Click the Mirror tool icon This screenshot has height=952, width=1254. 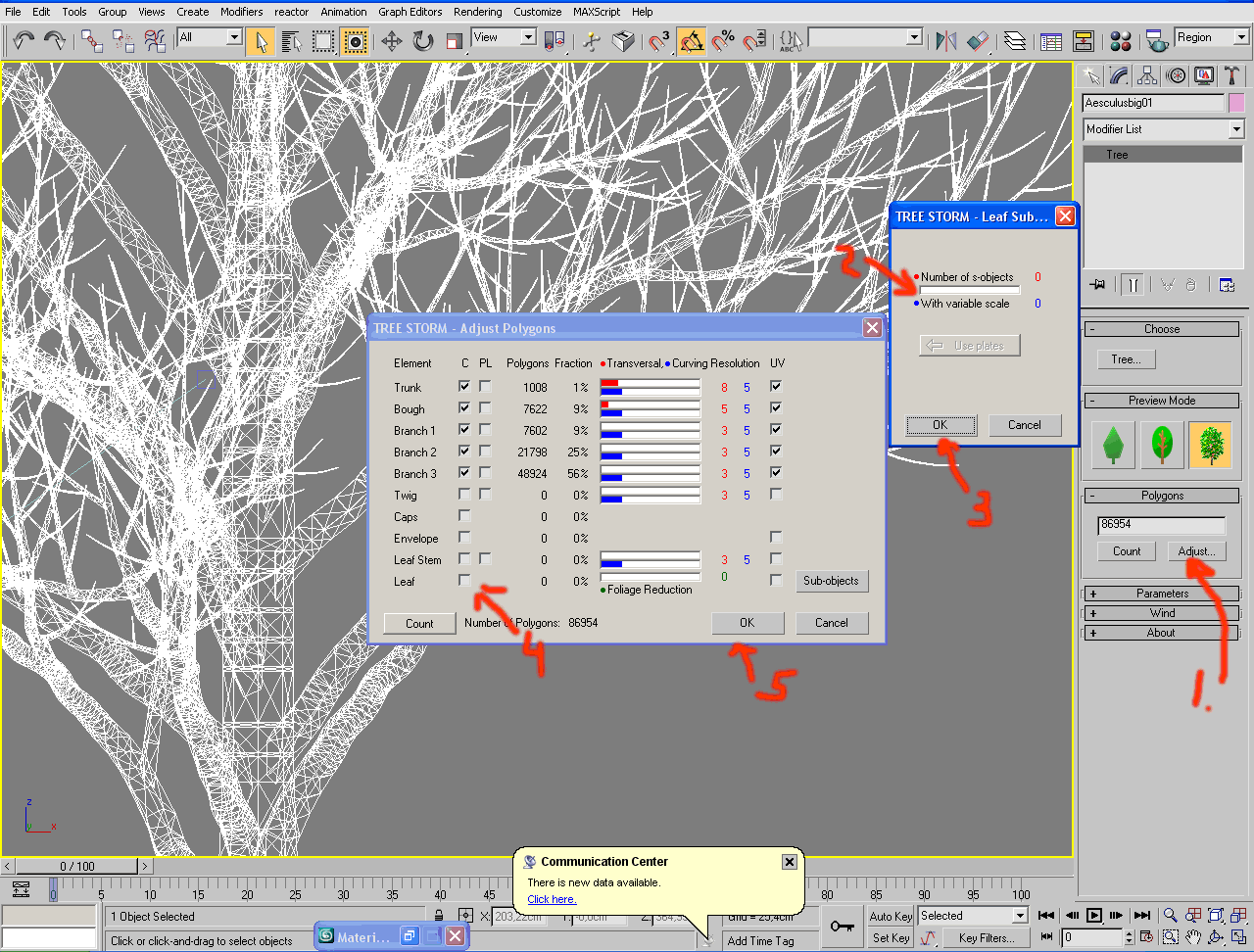click(945, 40)
